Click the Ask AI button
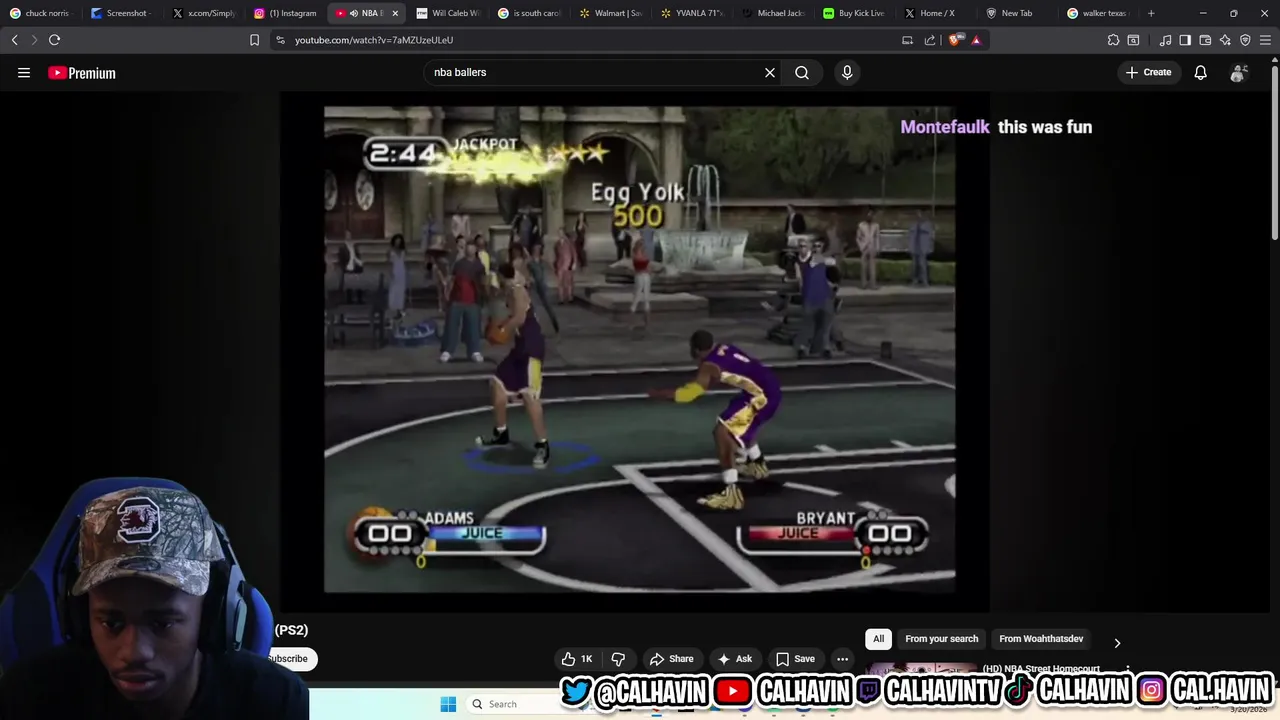Viewport: 1280px width, 720px height. [734, 659]
